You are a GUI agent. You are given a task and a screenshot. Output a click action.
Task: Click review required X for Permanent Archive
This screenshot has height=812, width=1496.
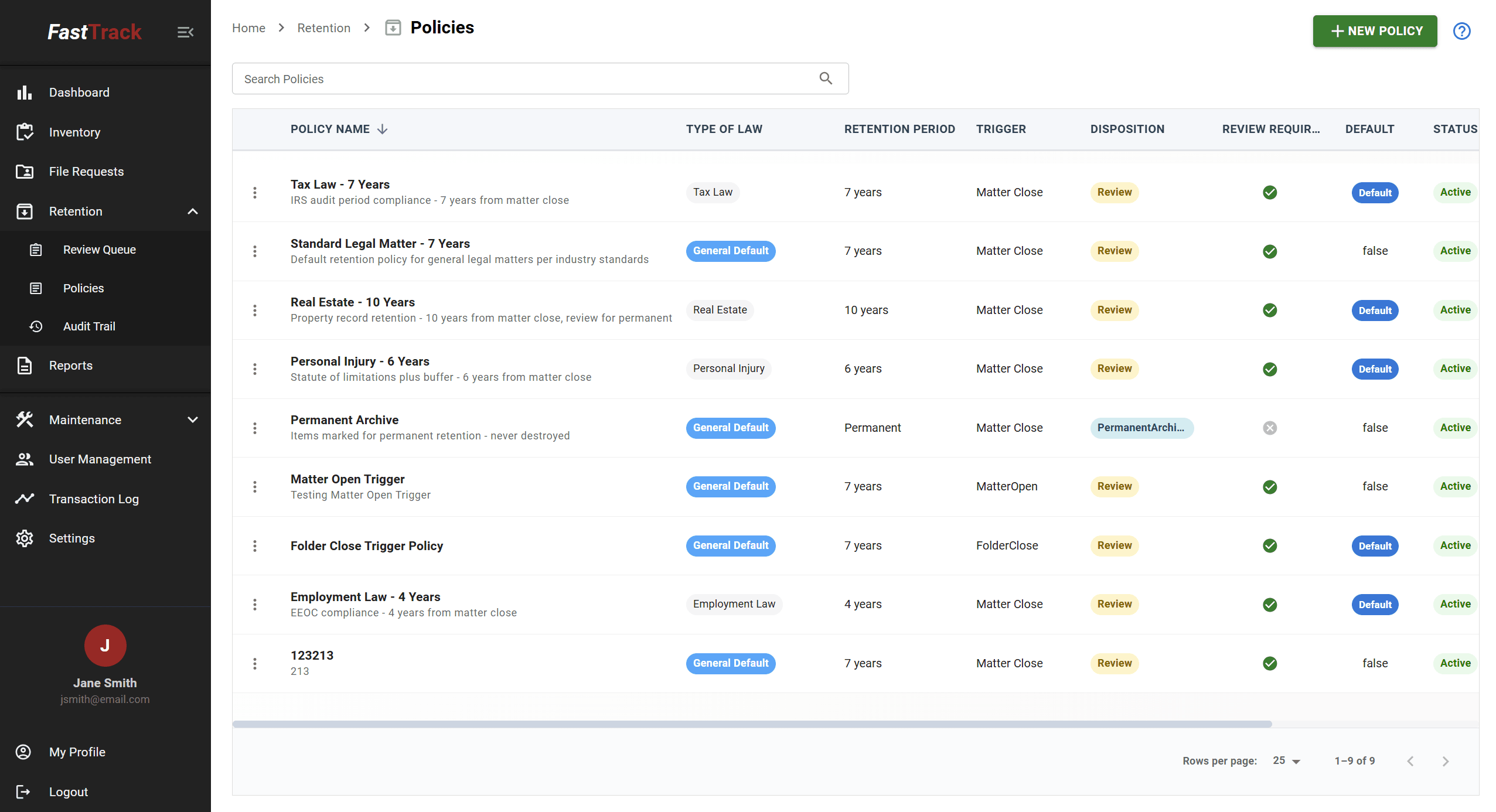click(1270, 428)
